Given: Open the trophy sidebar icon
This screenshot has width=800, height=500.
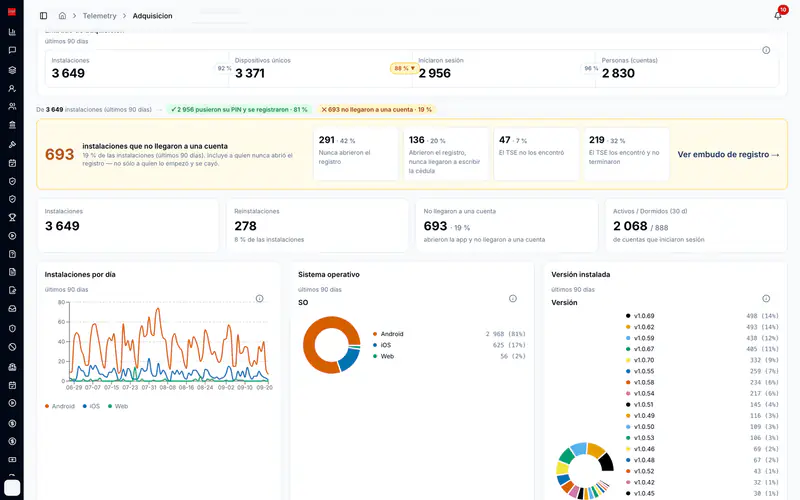Looking at the screenshot, I should [x=12, y=217].
